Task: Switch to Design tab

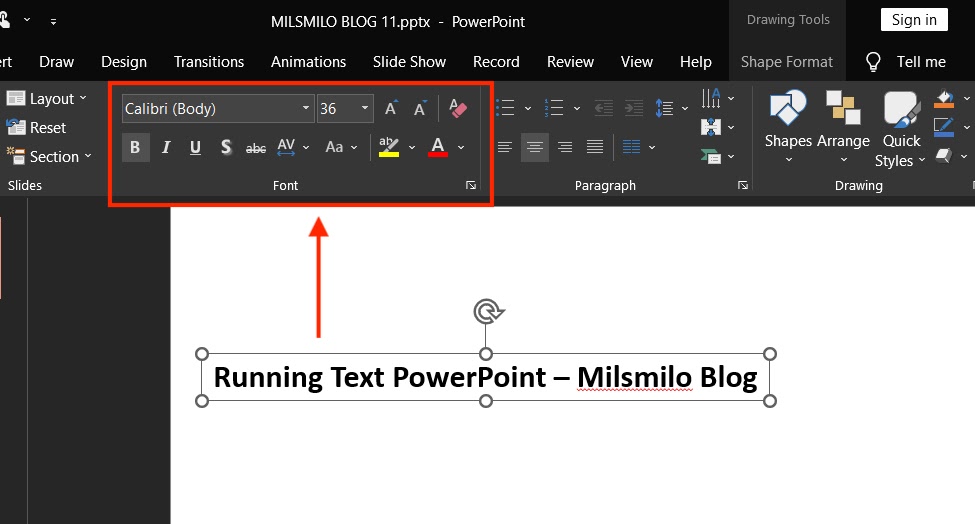Action: pyautogui.click(x=124, y=62)
